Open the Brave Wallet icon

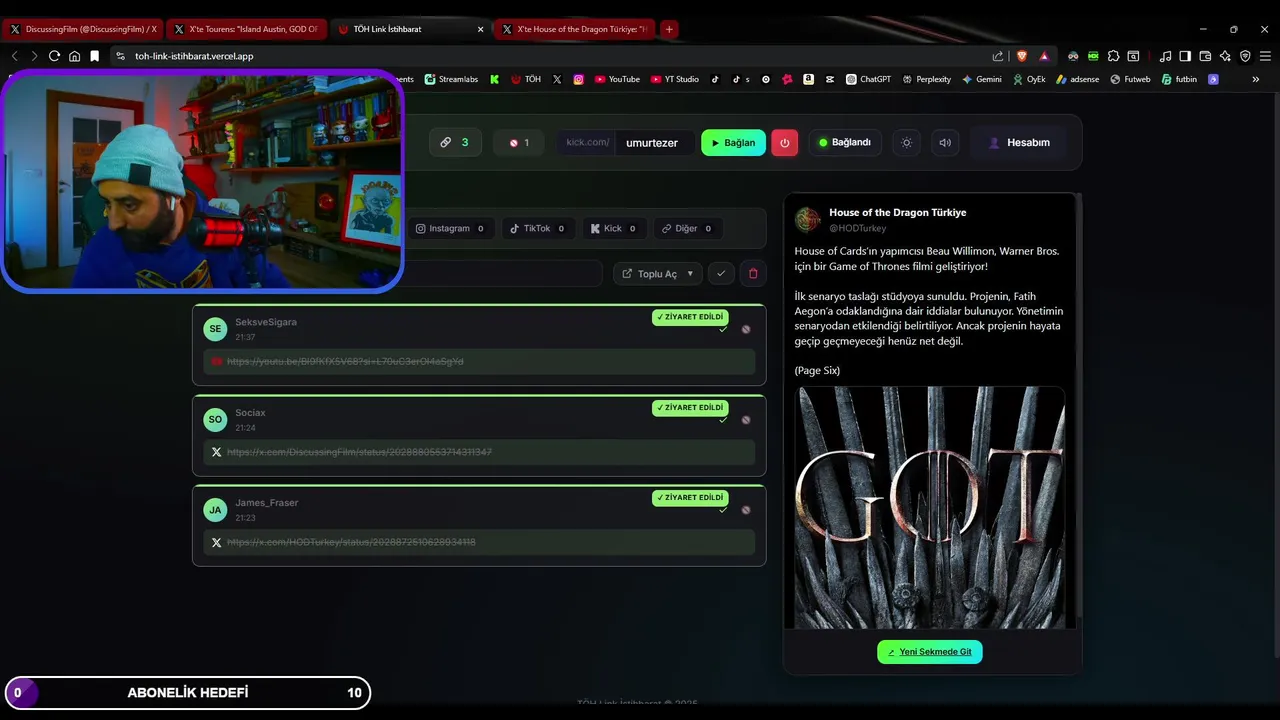point(1205,56)
